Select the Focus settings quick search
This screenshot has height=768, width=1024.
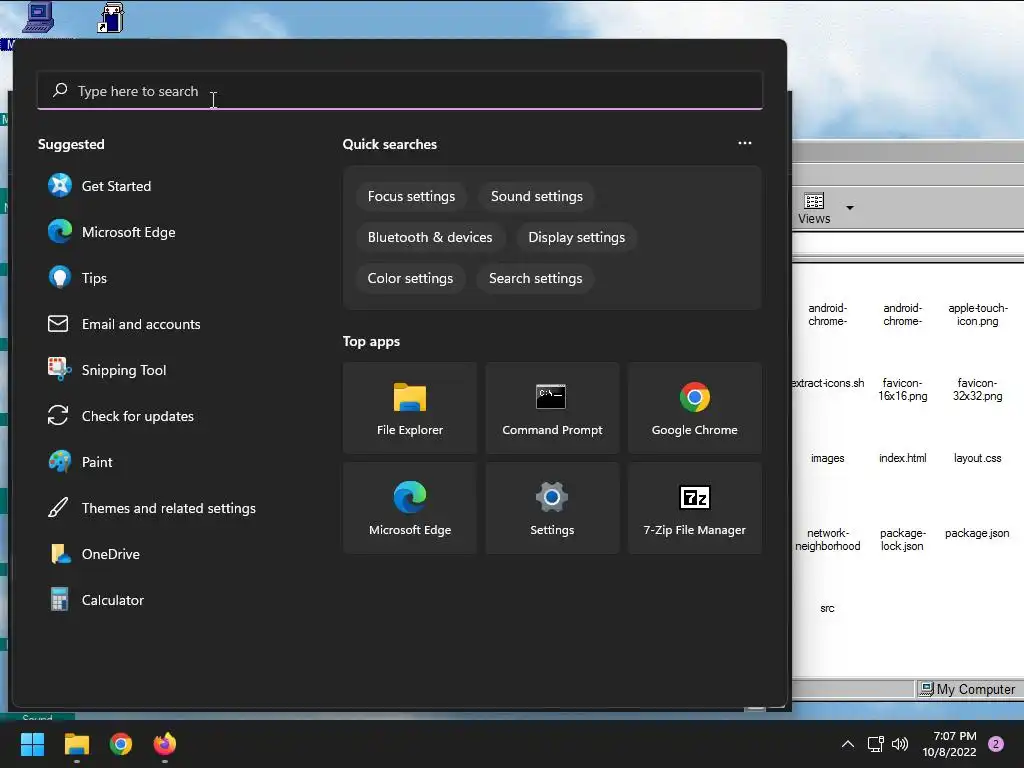click(x=411, y=197)
